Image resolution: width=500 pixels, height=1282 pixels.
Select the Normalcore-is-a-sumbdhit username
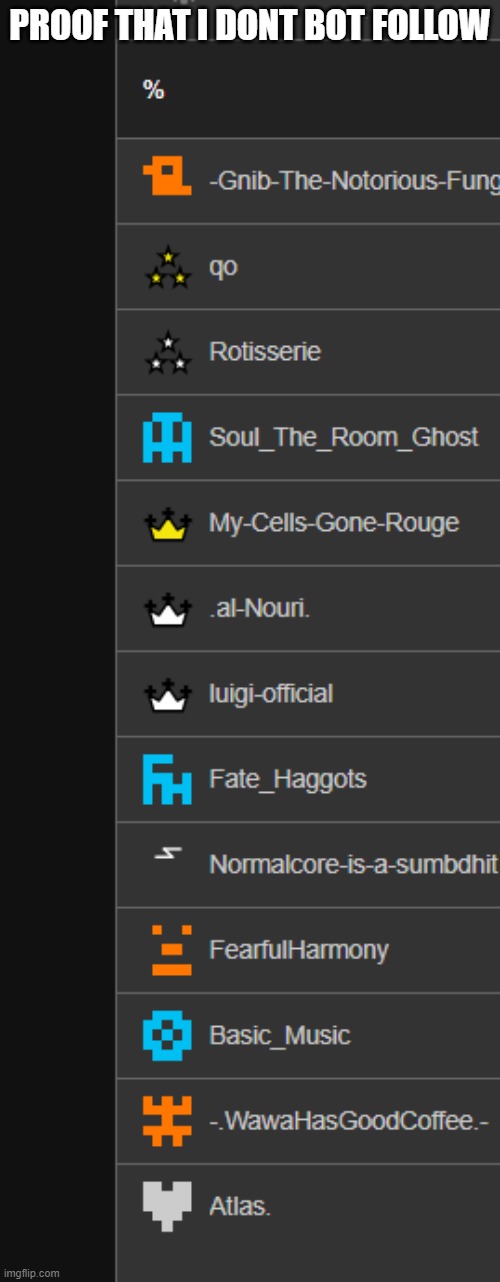click(353, 864)
